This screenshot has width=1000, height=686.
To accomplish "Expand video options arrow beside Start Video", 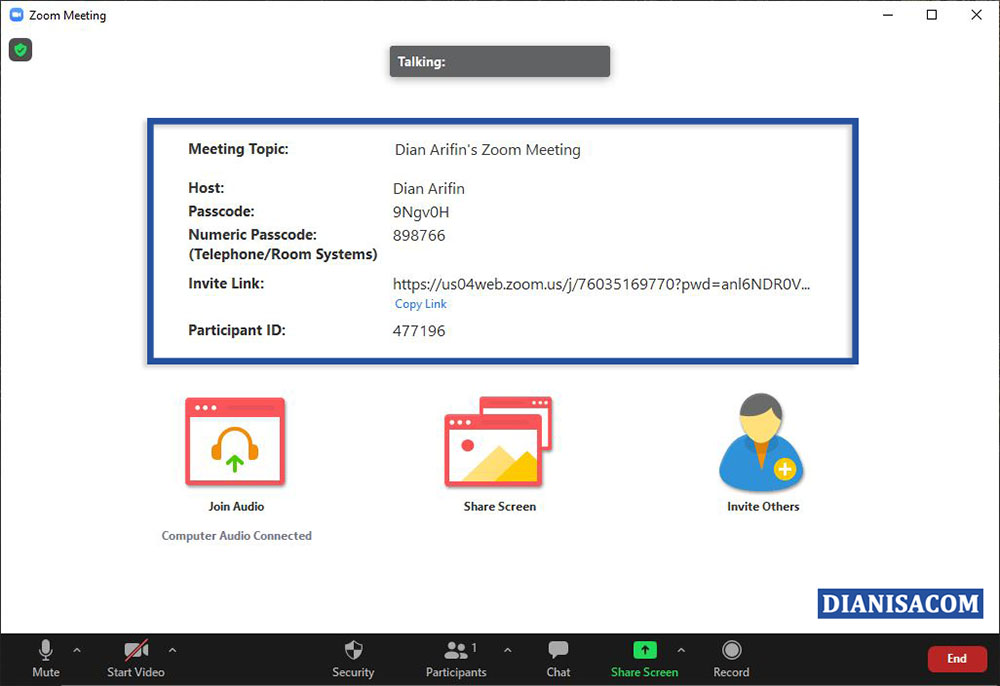I will tap(172, 650).
